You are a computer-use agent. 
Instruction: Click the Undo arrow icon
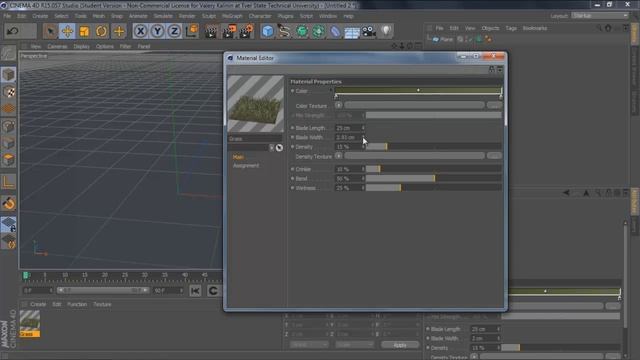tap(13, 31)
